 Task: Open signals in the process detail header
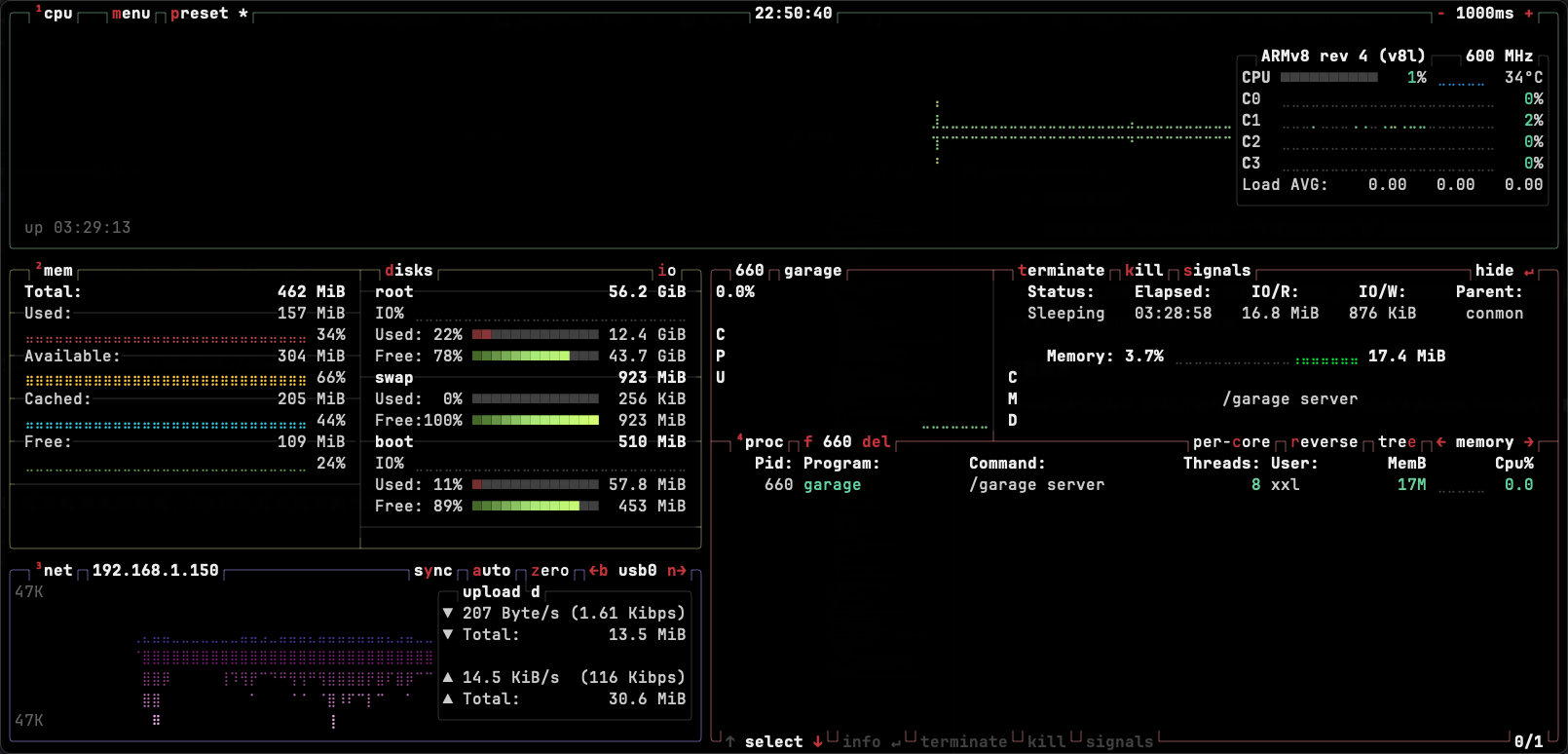click(1217, 271)
